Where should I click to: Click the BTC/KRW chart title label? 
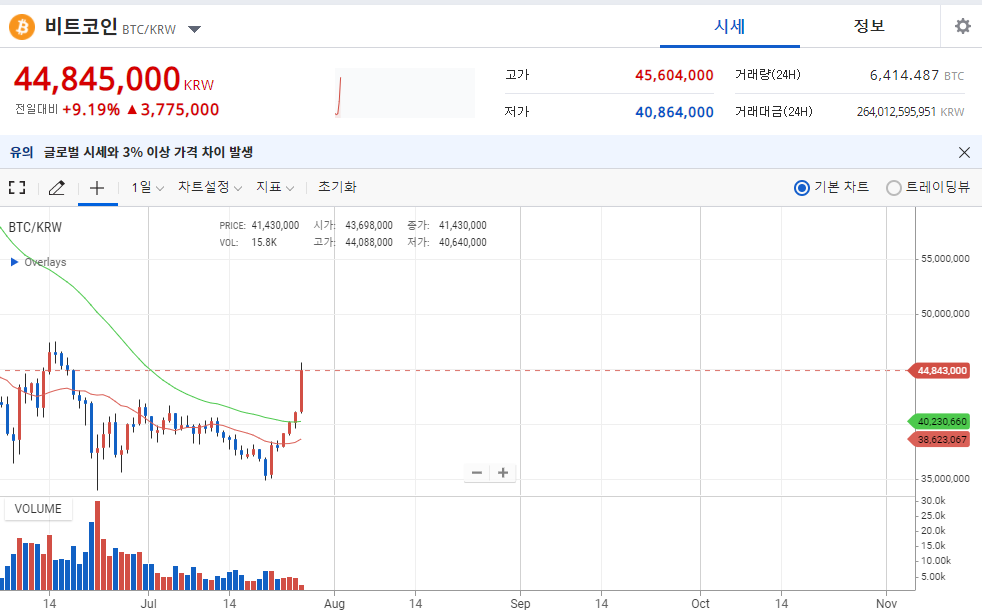35,227
